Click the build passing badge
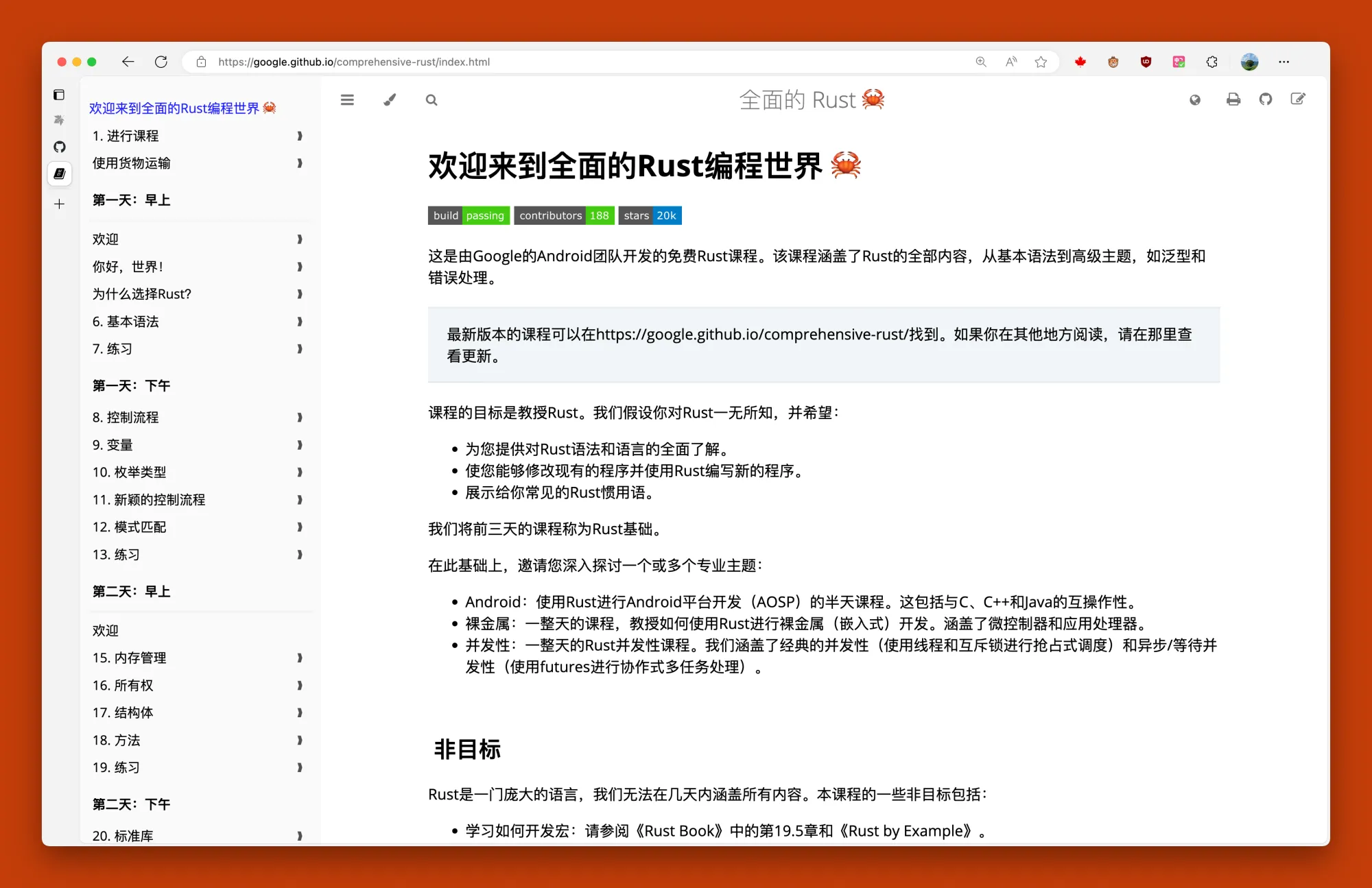 tap(469, 215)
